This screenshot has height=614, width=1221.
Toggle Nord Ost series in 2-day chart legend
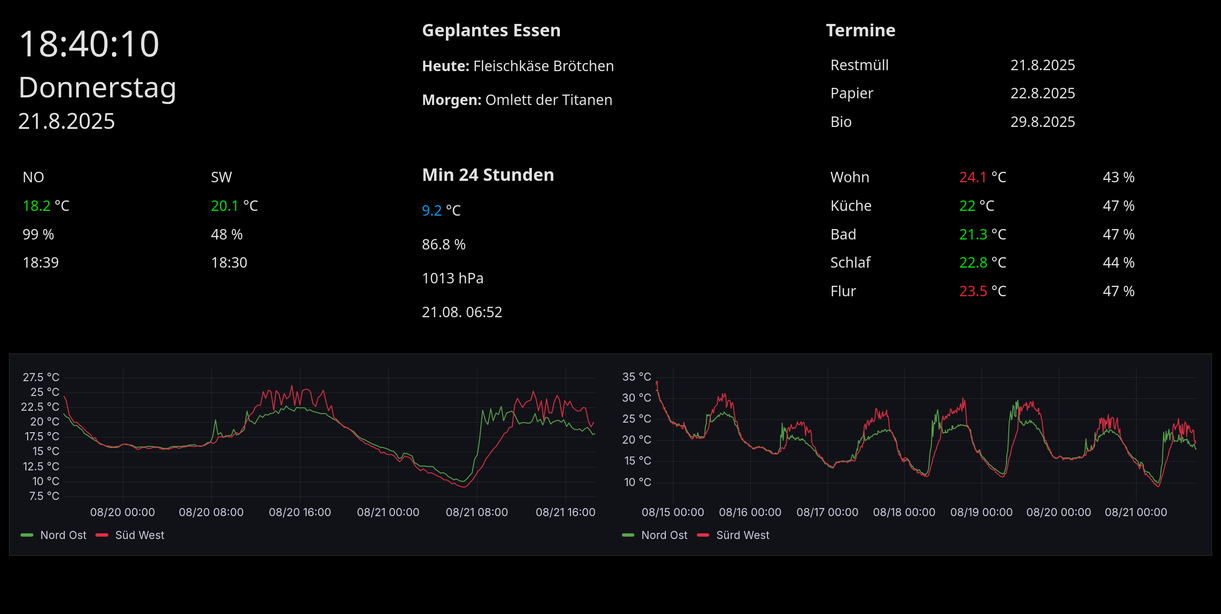click(62, 535)
